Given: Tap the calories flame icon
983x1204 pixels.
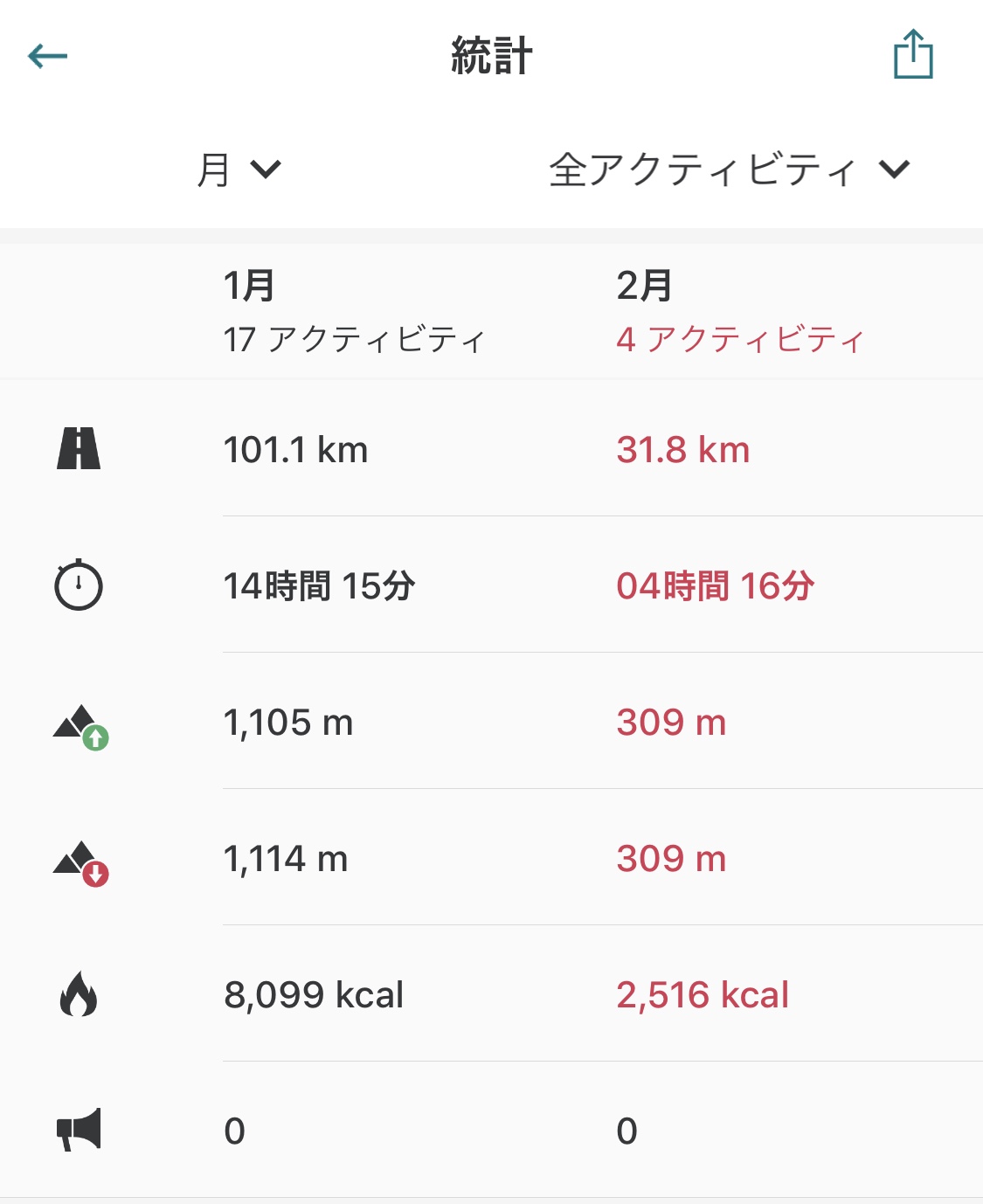Looking at the screenshot, I should (79, 994).
